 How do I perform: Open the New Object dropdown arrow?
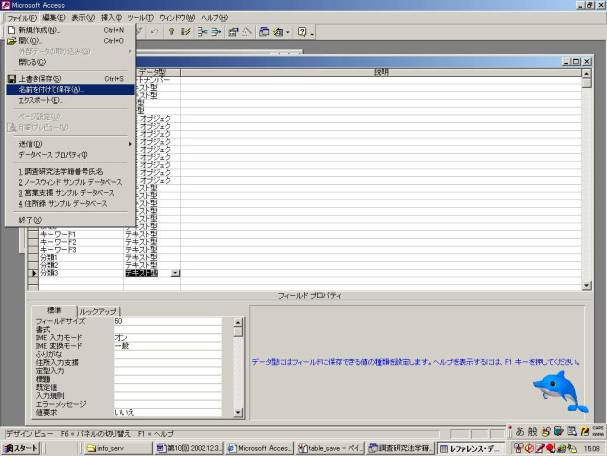288,32
